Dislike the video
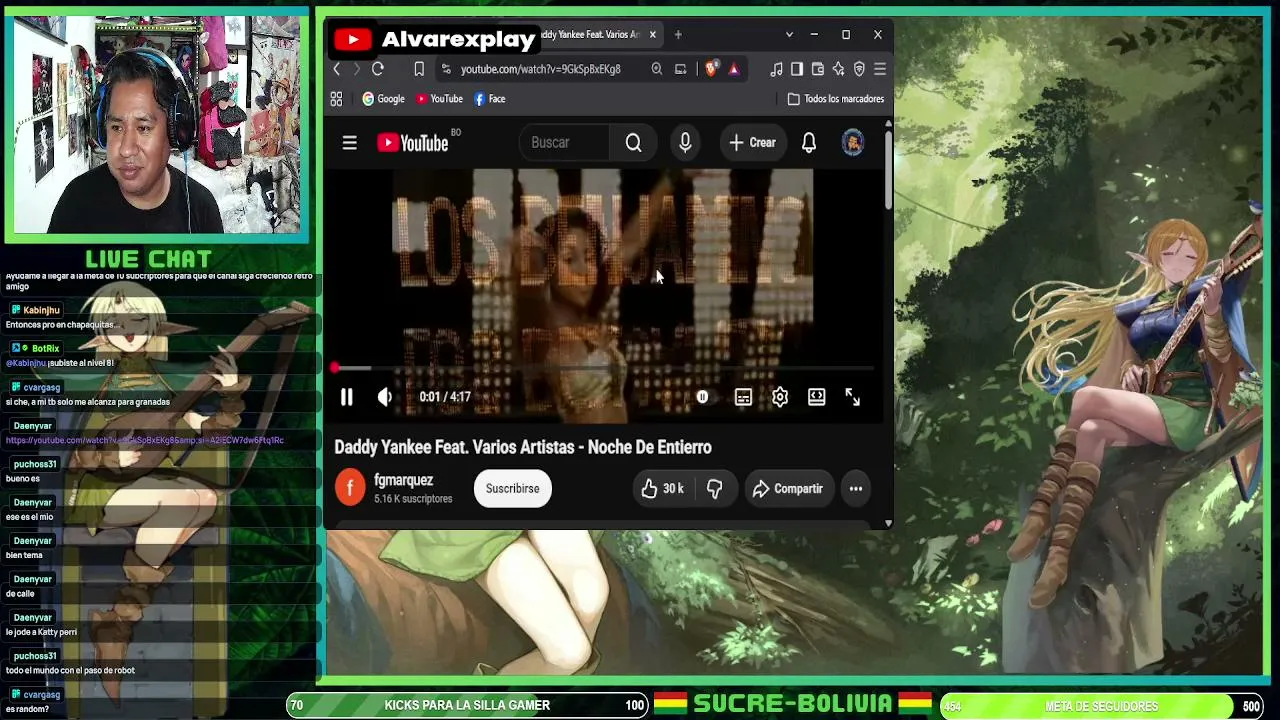This screenshot has height=720, width=1280. pyautogui.click(x=714, y=488)
